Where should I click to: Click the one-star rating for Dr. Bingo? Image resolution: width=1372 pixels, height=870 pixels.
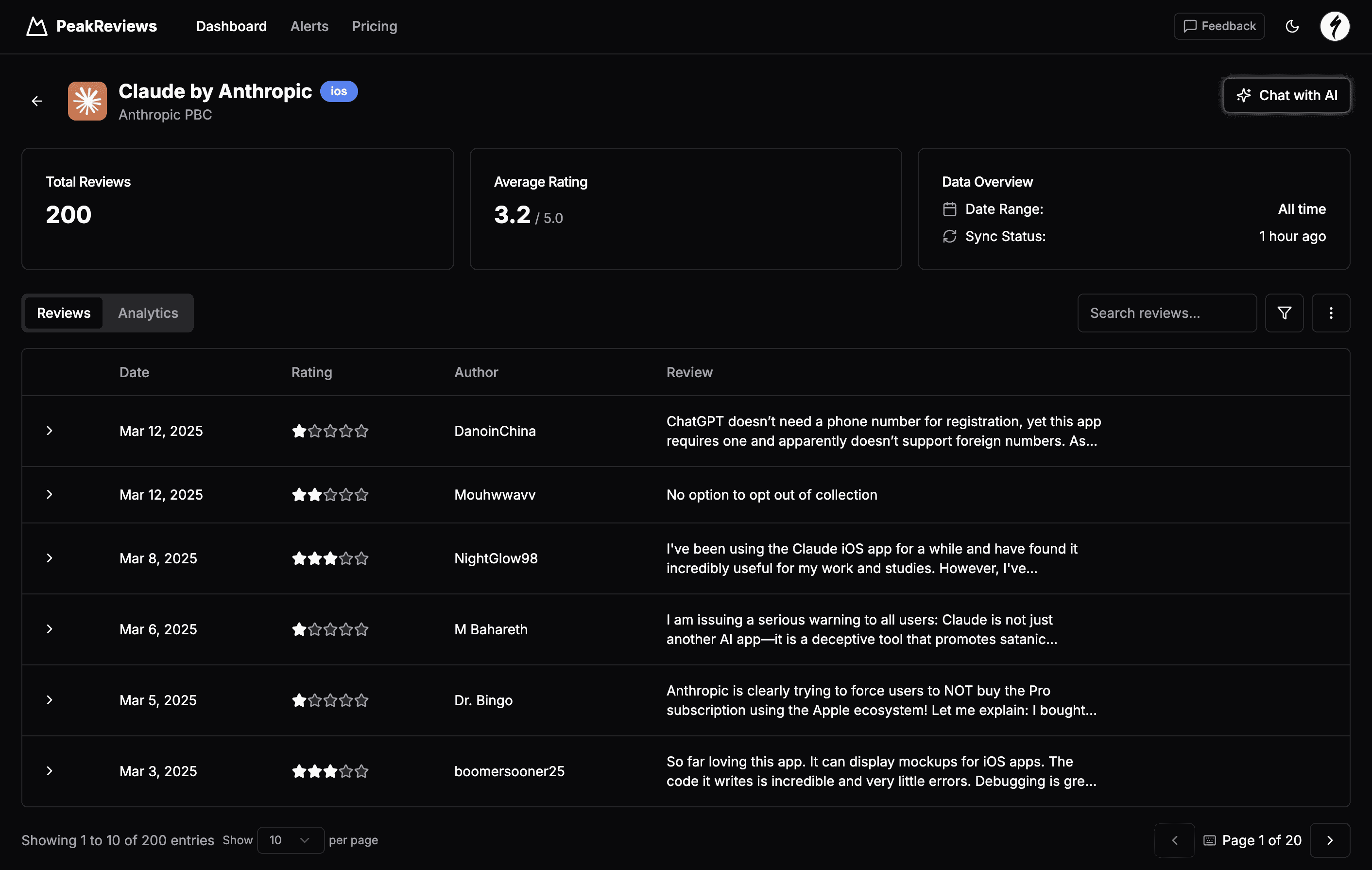(330, 700)
